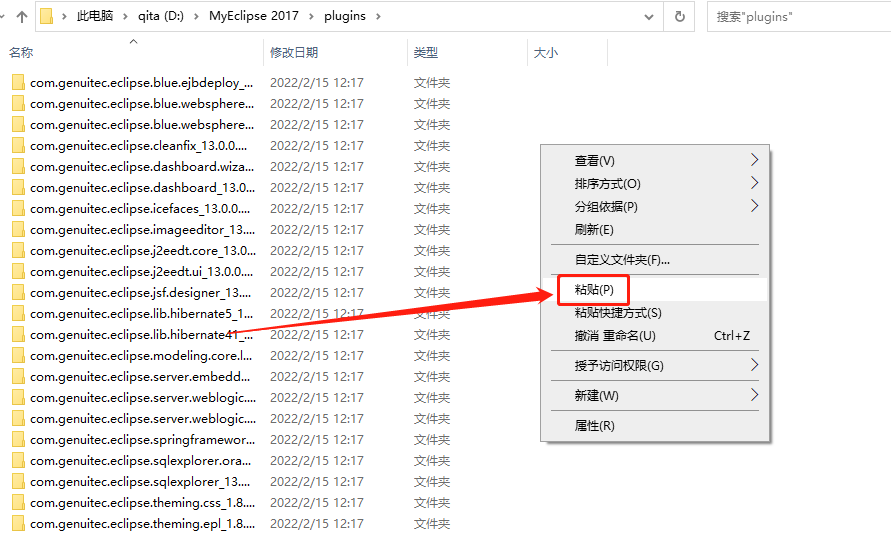Choose 属性(R) from context menu
Viewport: 891px width, 536px height.
point(655,425)
